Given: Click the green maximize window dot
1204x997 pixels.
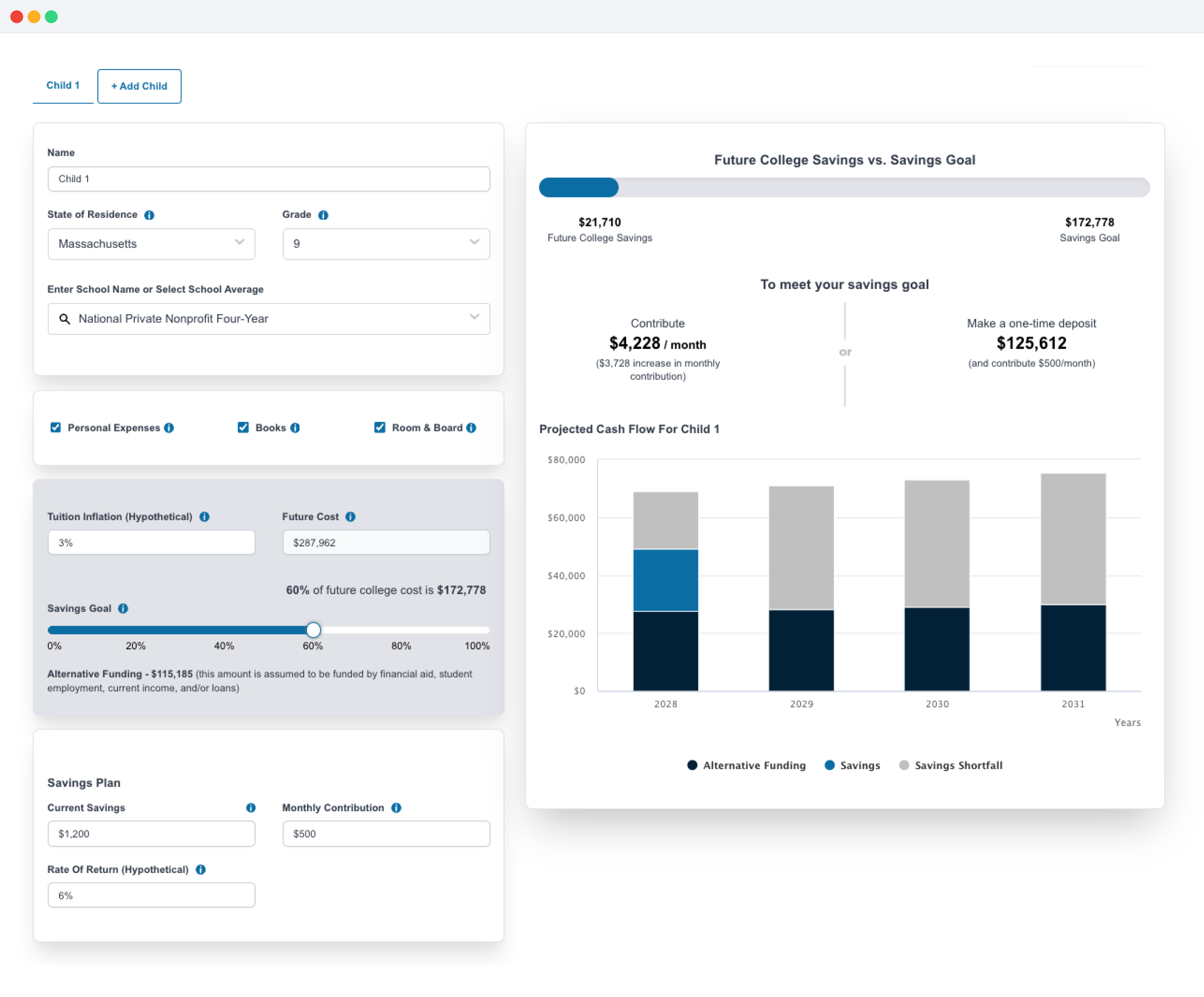Looking at the screenshot, I should pyautogui.click(x=51, y=16).
